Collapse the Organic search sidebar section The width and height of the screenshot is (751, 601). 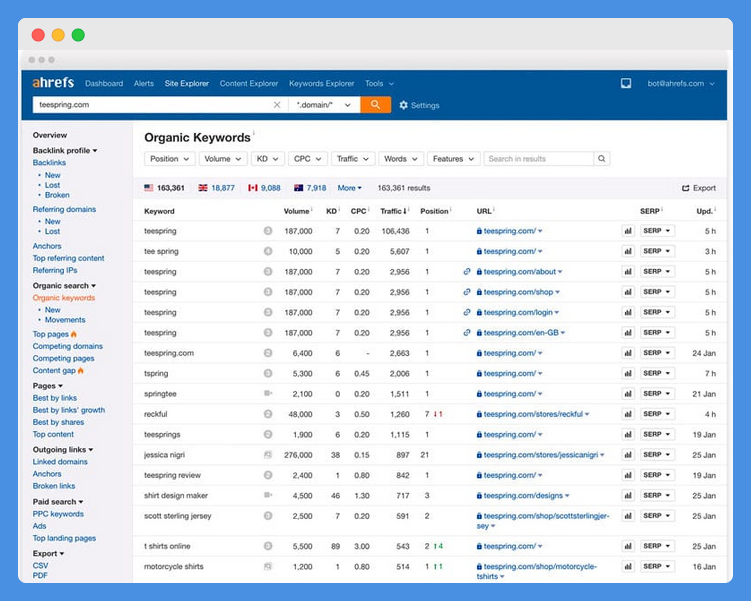point(64,286)
